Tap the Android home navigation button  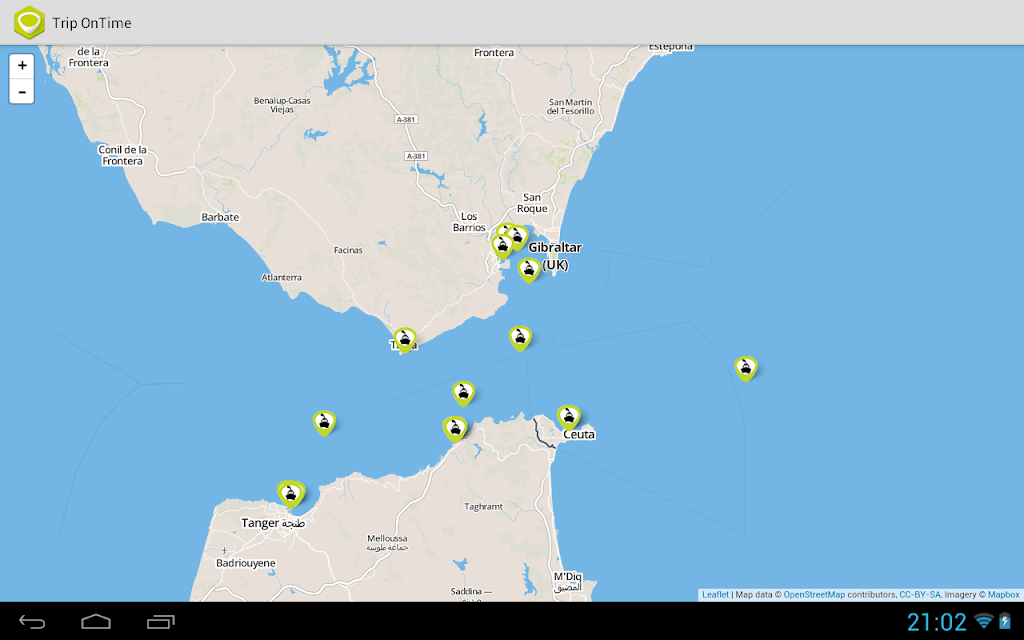(x=96, y=622)
